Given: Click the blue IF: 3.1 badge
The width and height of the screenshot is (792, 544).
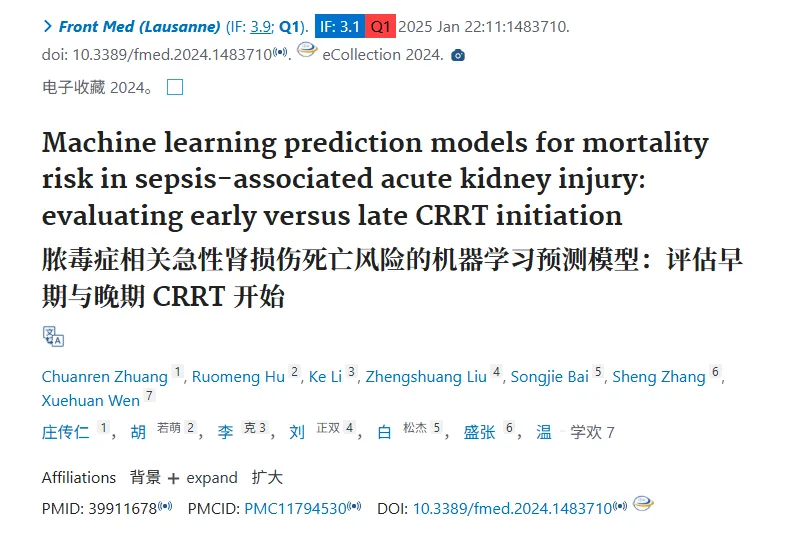Looking at the screenshot, I should pos(340,26).
